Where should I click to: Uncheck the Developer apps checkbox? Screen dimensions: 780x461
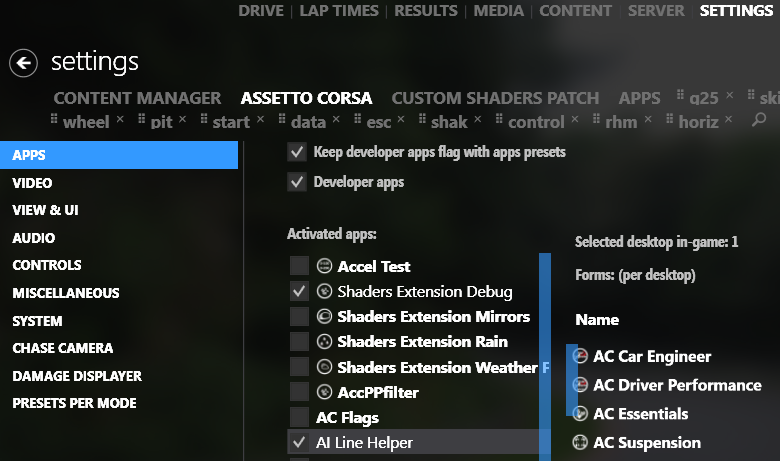tap(297, 182)
